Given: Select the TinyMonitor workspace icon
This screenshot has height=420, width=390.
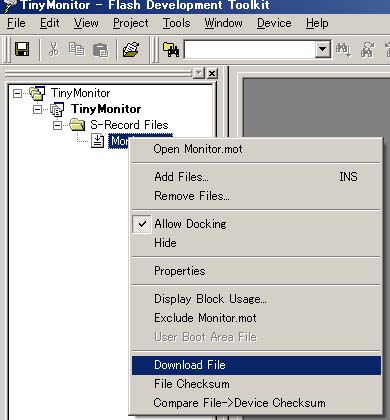Looking at the screenshot, I should pyautogui.click(x=37, y=93).
